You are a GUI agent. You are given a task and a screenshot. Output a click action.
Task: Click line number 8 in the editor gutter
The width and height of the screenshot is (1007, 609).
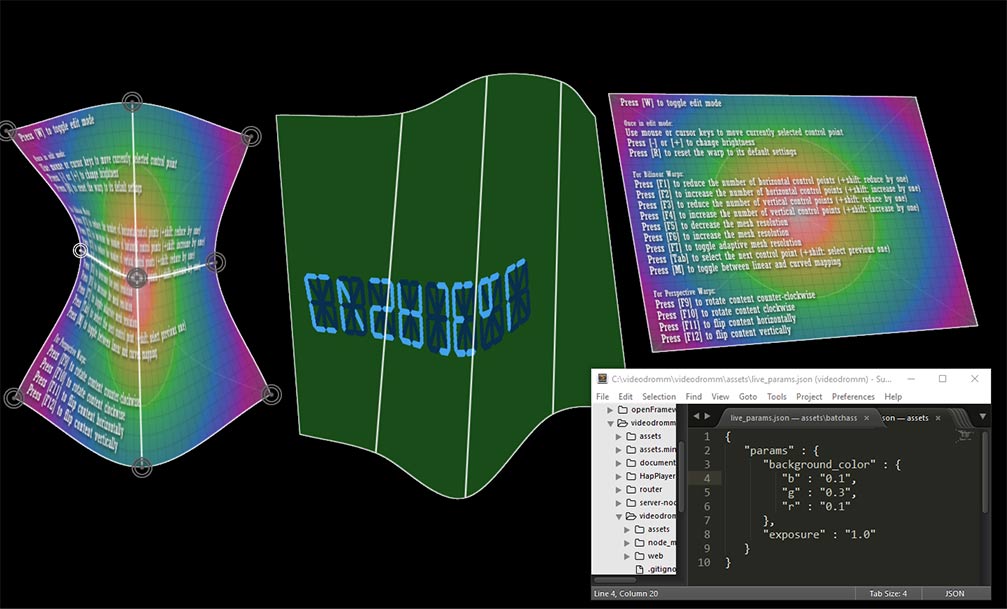[x=706, y=534]
